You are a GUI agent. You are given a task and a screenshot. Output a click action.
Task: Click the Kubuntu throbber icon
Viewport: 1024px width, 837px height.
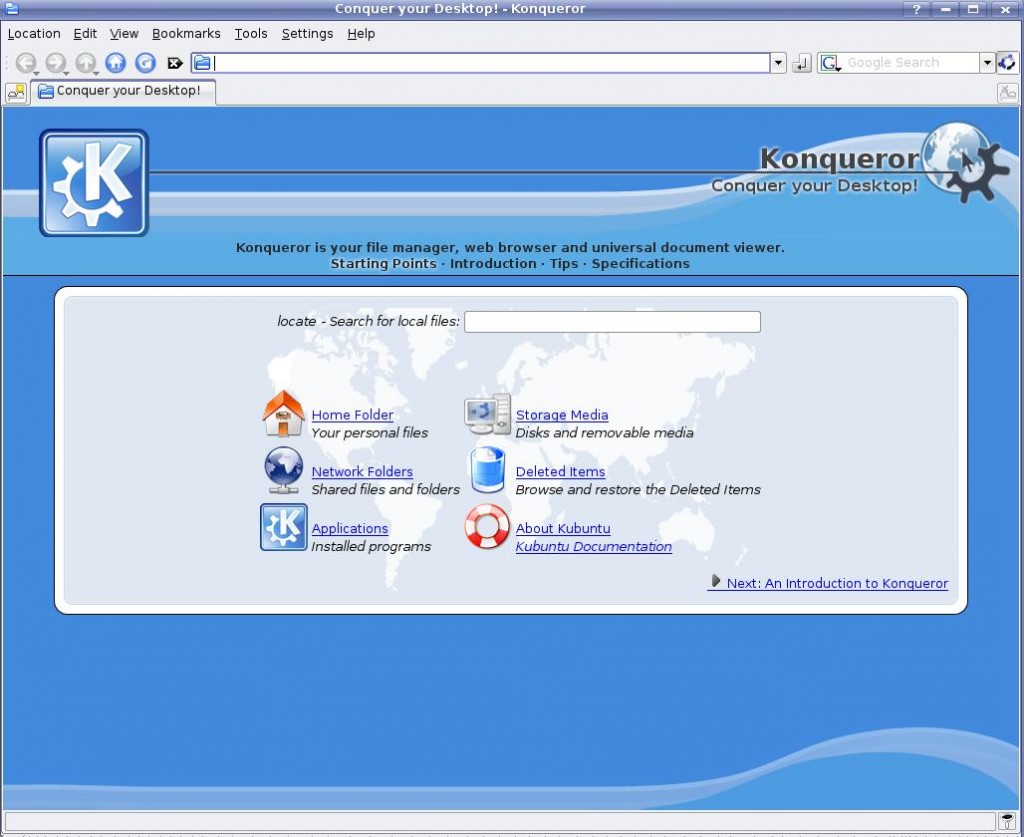pyautogui.click(x=1006, y=63)
